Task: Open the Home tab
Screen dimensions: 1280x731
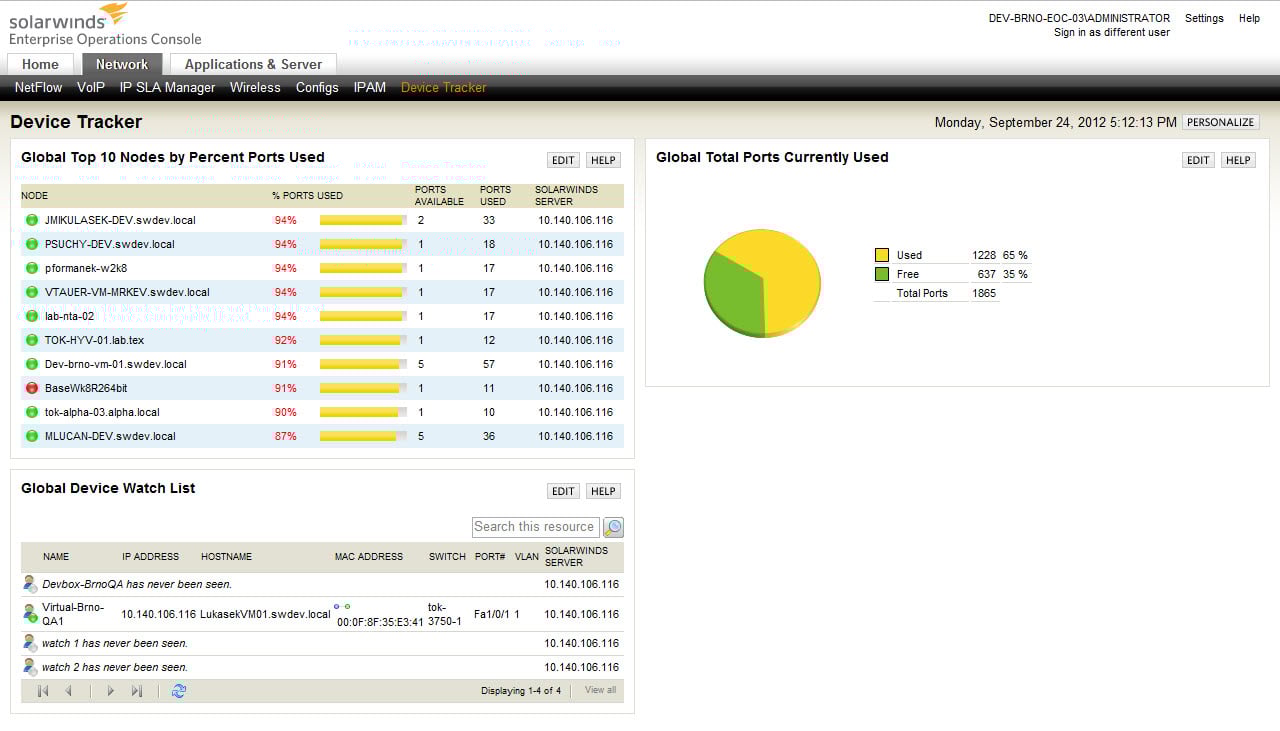Action: [41, 64]
